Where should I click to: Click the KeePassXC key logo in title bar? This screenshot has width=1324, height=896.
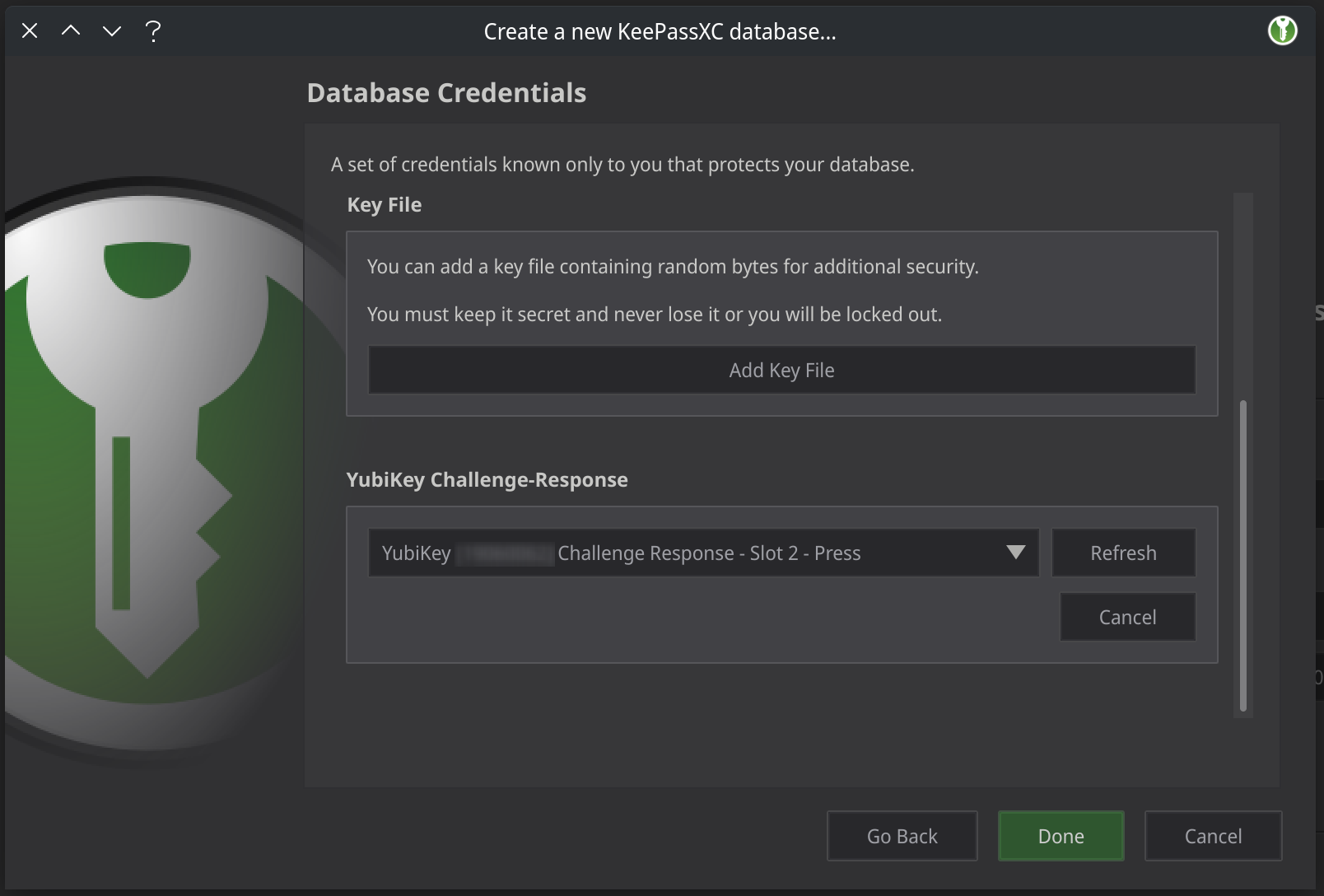[x=1282, y=30]
